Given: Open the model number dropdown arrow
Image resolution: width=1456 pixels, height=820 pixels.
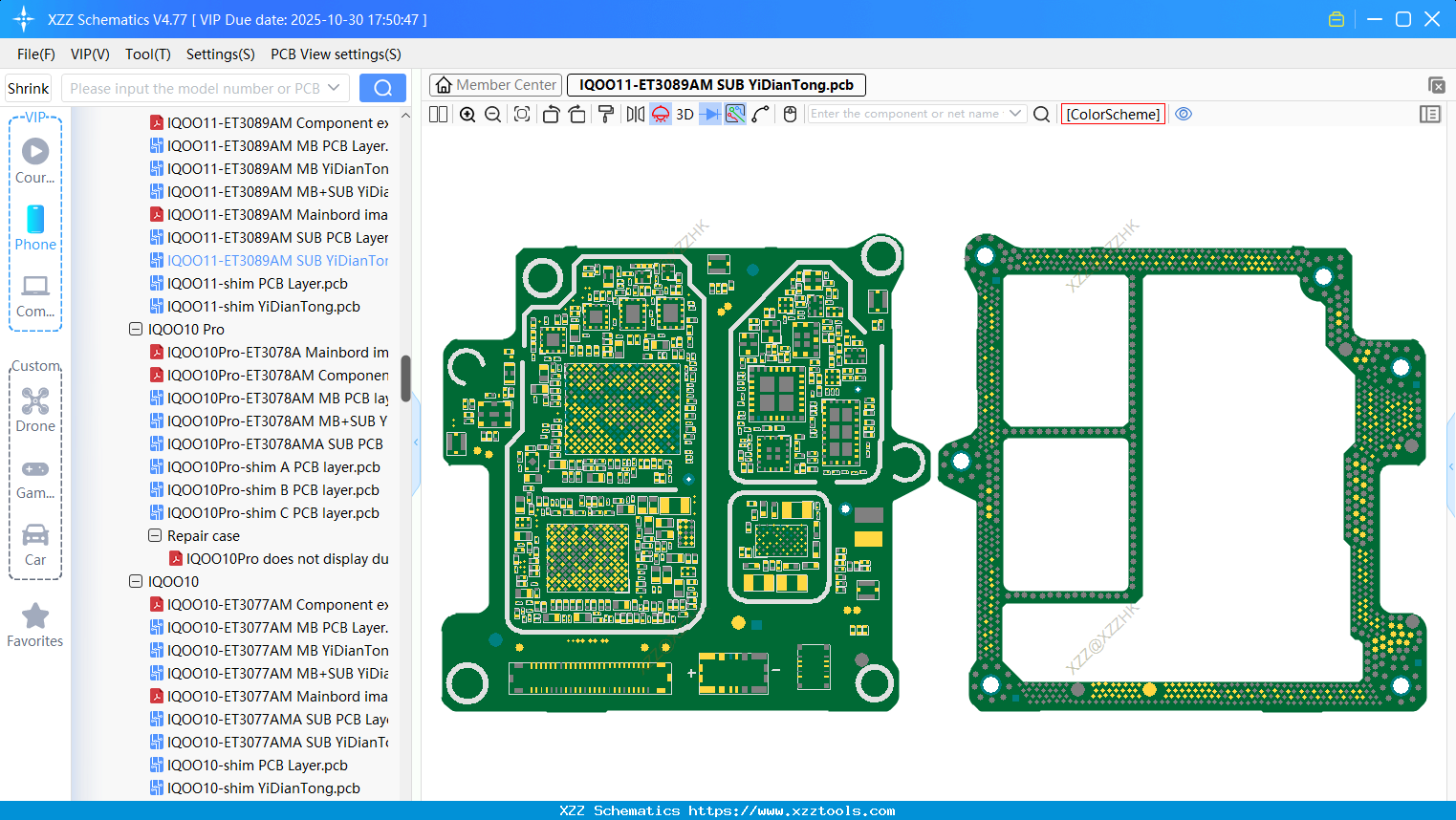Looking at the screenshot, I should pos(334,88).
